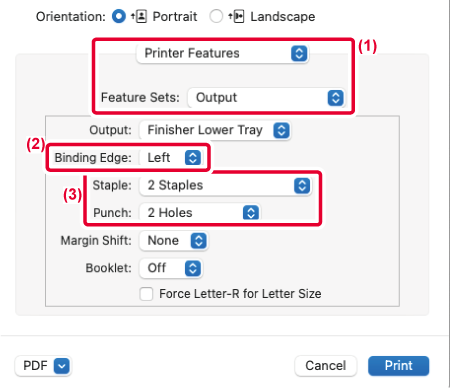Open the Booklet Off dropdown

point(170,268)
